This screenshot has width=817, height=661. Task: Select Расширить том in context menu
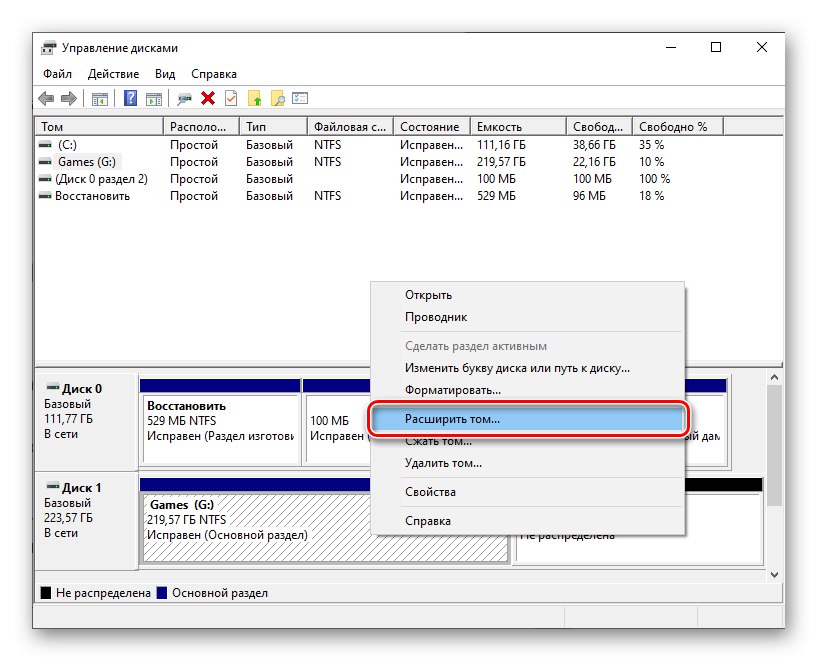tap(452, 420)
